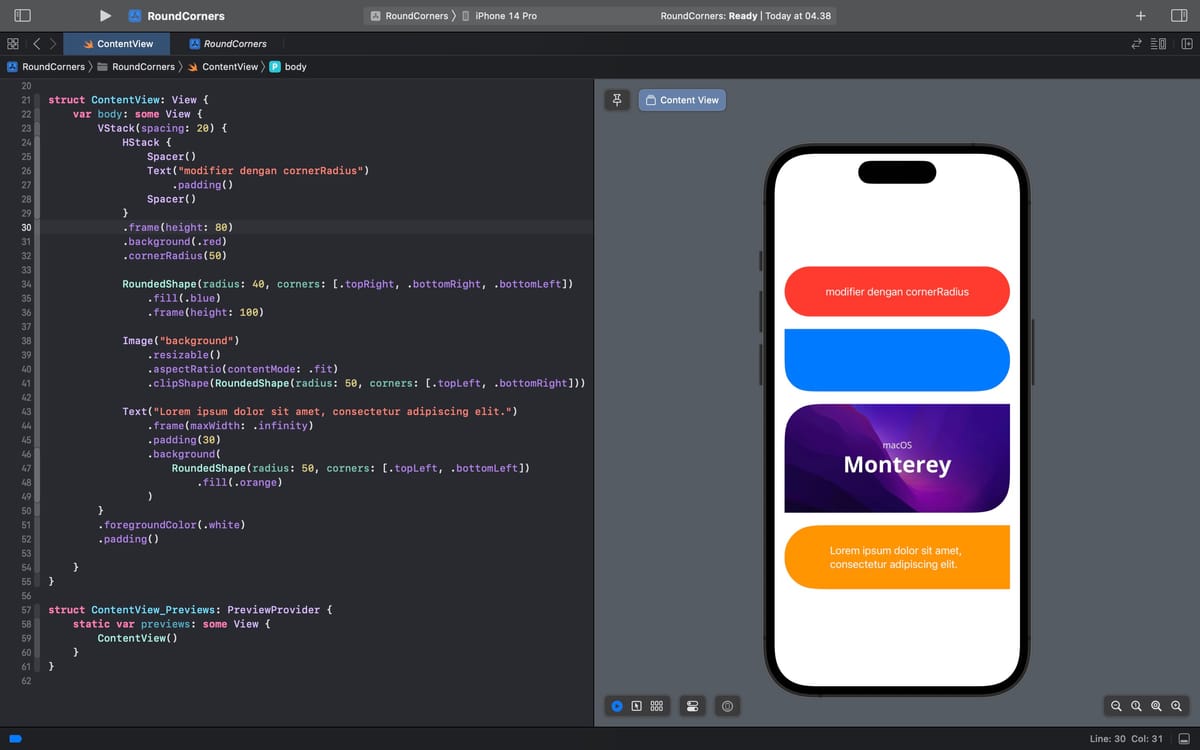
Task: Enable Live preview mode
Action: (617, 706)
